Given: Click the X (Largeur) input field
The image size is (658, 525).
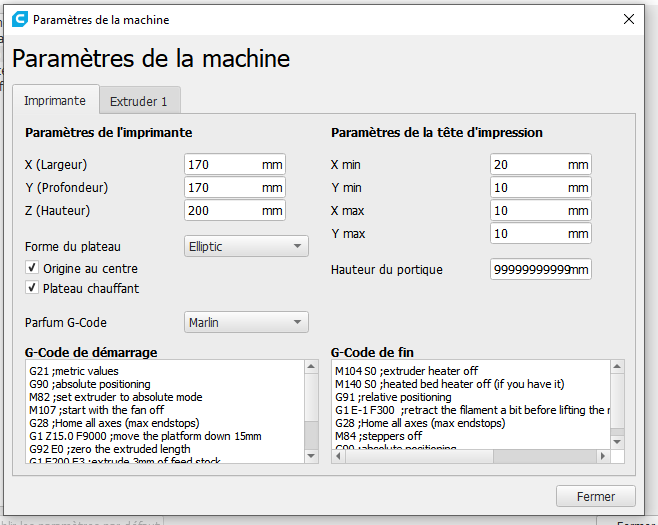Looking at the screenshot, I should (222, 164).
